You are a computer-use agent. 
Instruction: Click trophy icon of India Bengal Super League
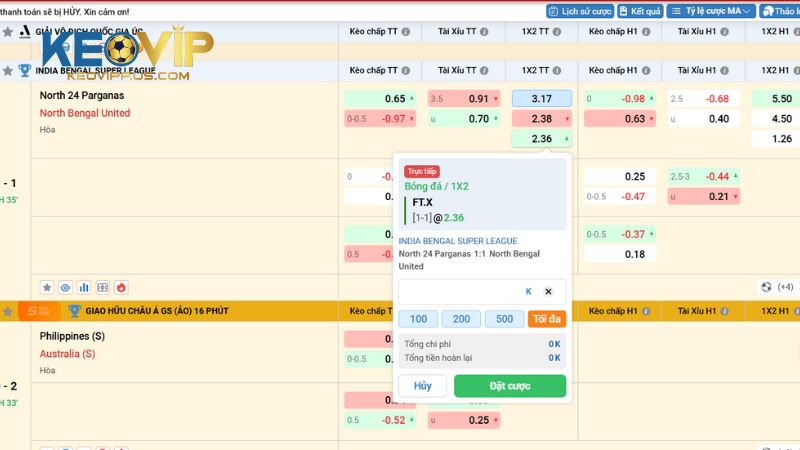click(24, 71)
